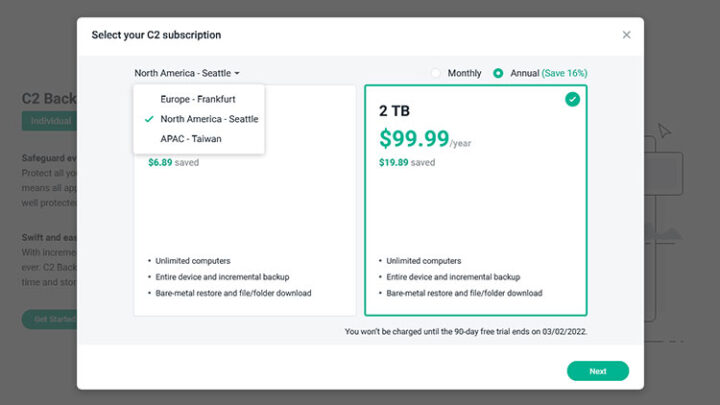Click the 2 TB plan title
The height and width of the screenshot is (405, 720).
click(x=394, y=111)
